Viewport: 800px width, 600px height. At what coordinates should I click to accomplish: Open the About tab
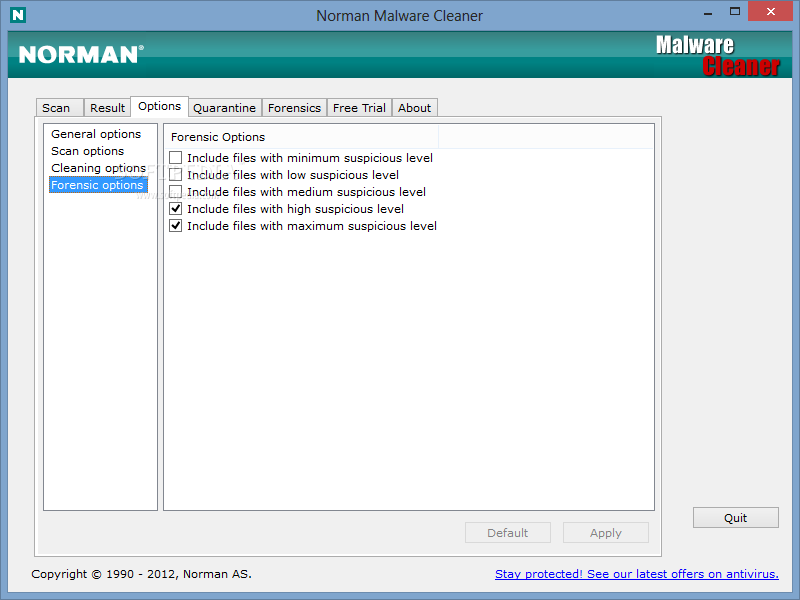point(414,108)
